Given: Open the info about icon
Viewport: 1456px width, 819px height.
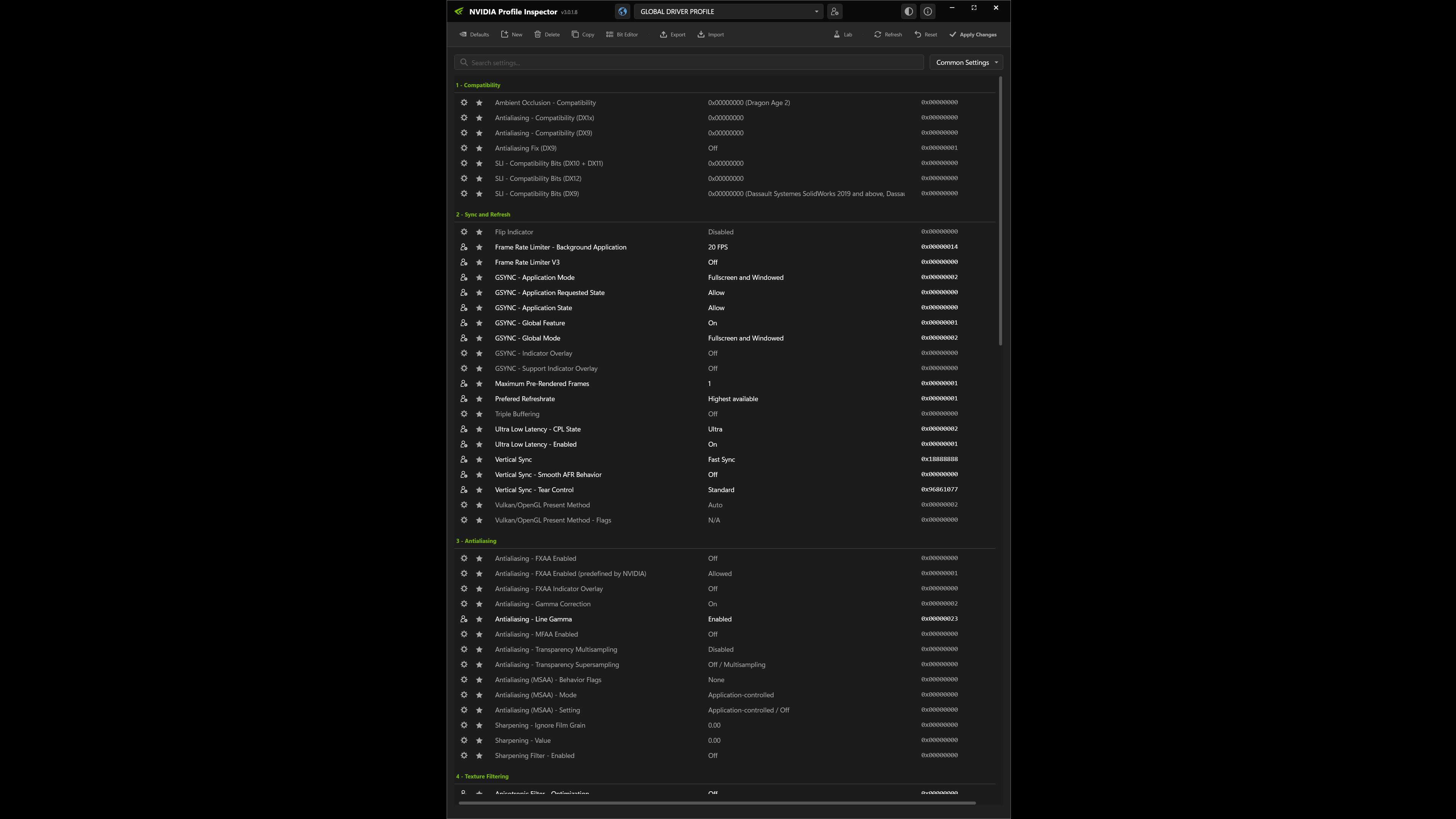Looking at the screenshot, I should (927, 11).
